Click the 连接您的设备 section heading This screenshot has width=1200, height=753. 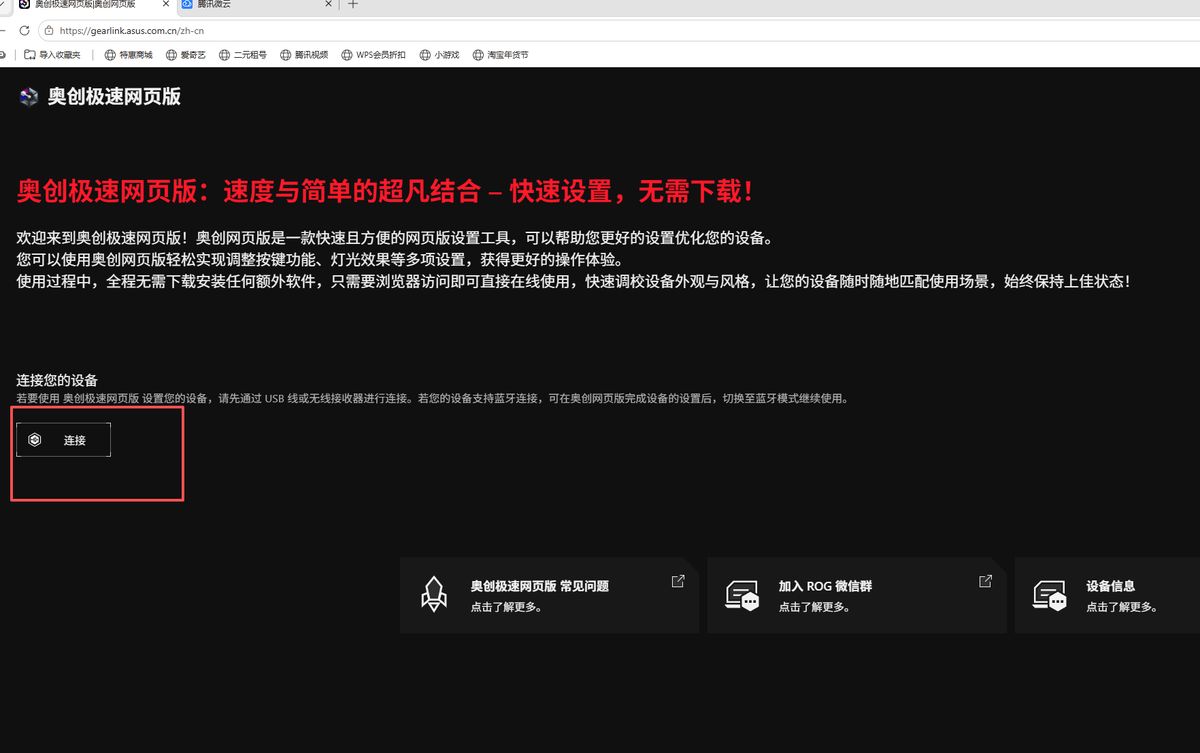57,380
